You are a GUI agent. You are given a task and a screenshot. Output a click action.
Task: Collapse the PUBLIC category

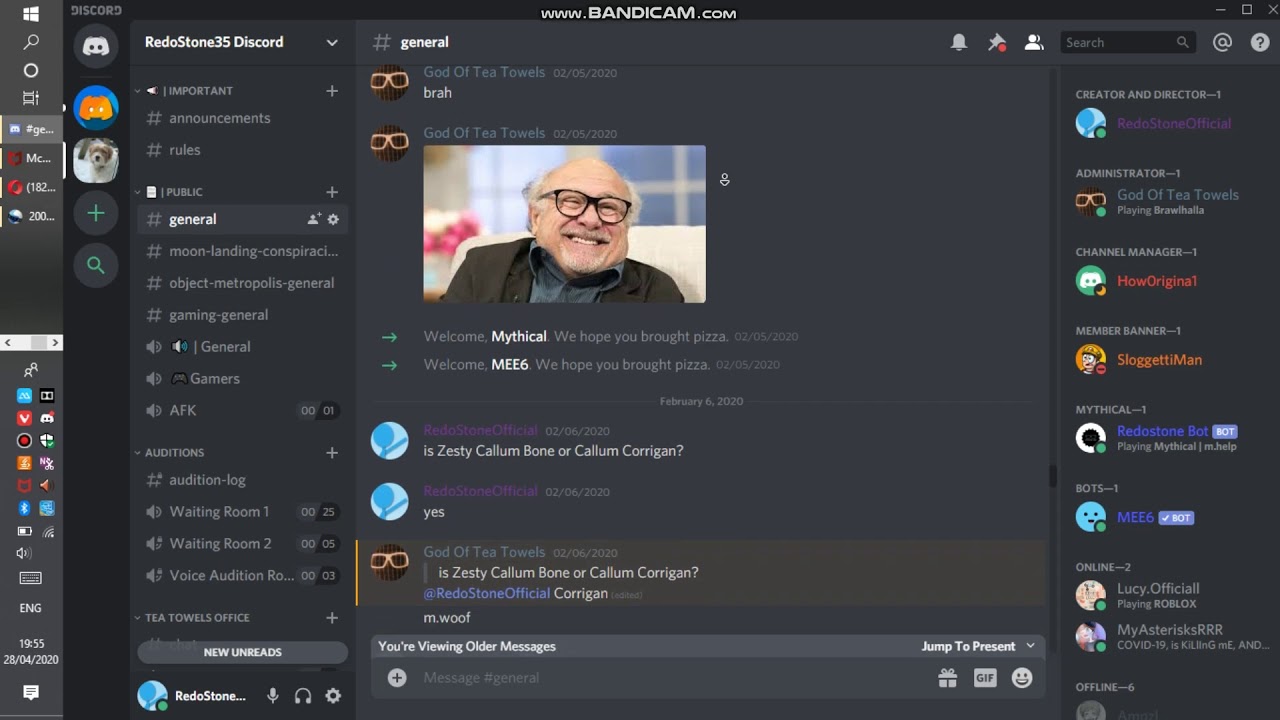(173, 192)
